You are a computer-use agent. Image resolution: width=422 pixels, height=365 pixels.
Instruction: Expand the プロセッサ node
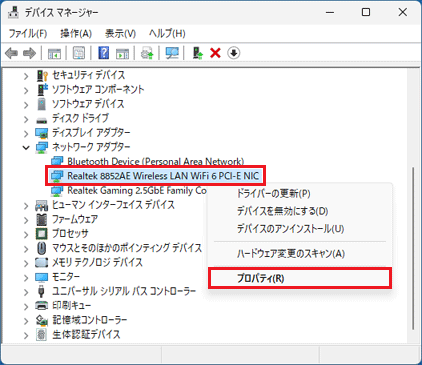[x=26, y=234]
